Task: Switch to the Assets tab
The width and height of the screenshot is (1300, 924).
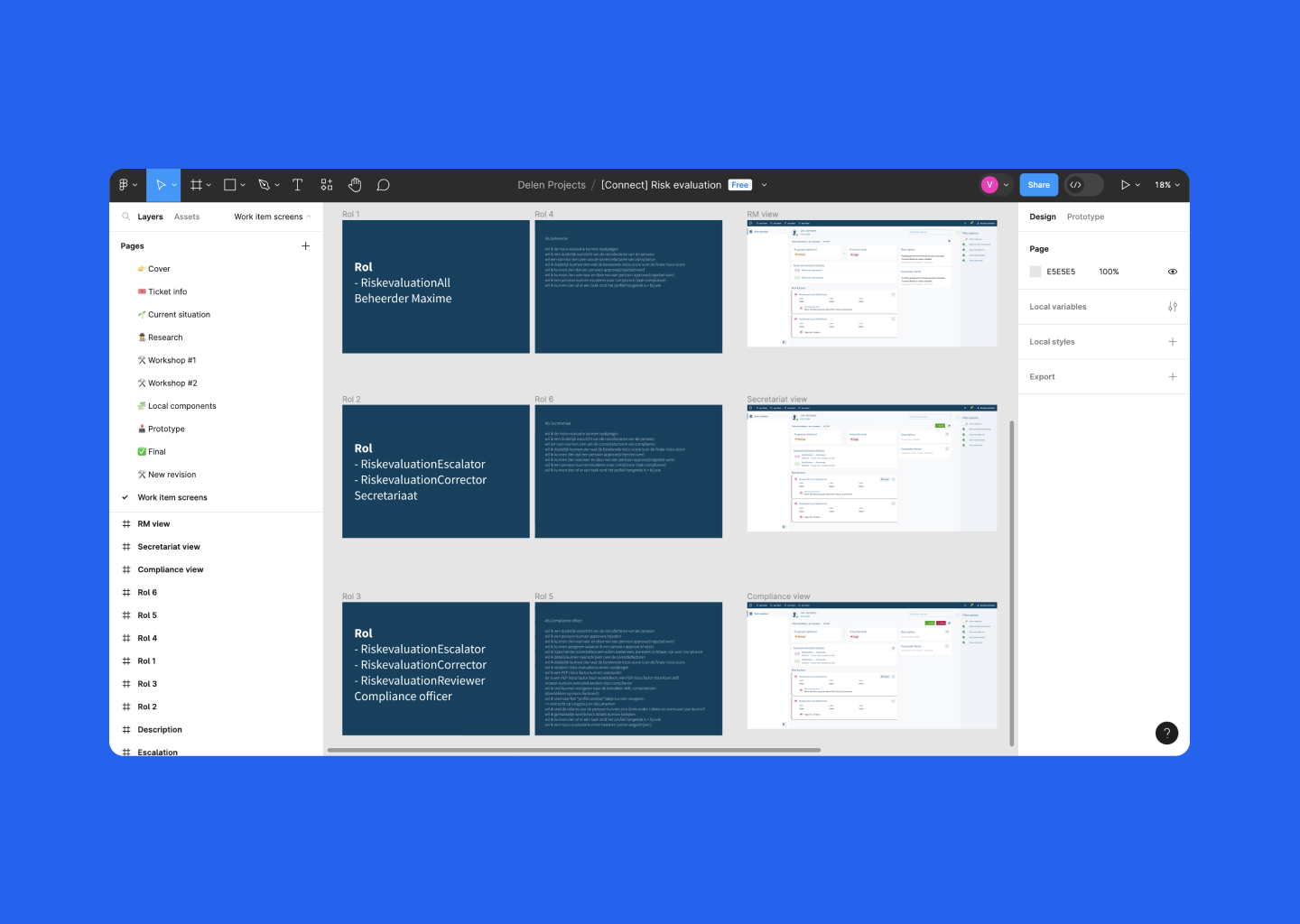Action: 187,217
